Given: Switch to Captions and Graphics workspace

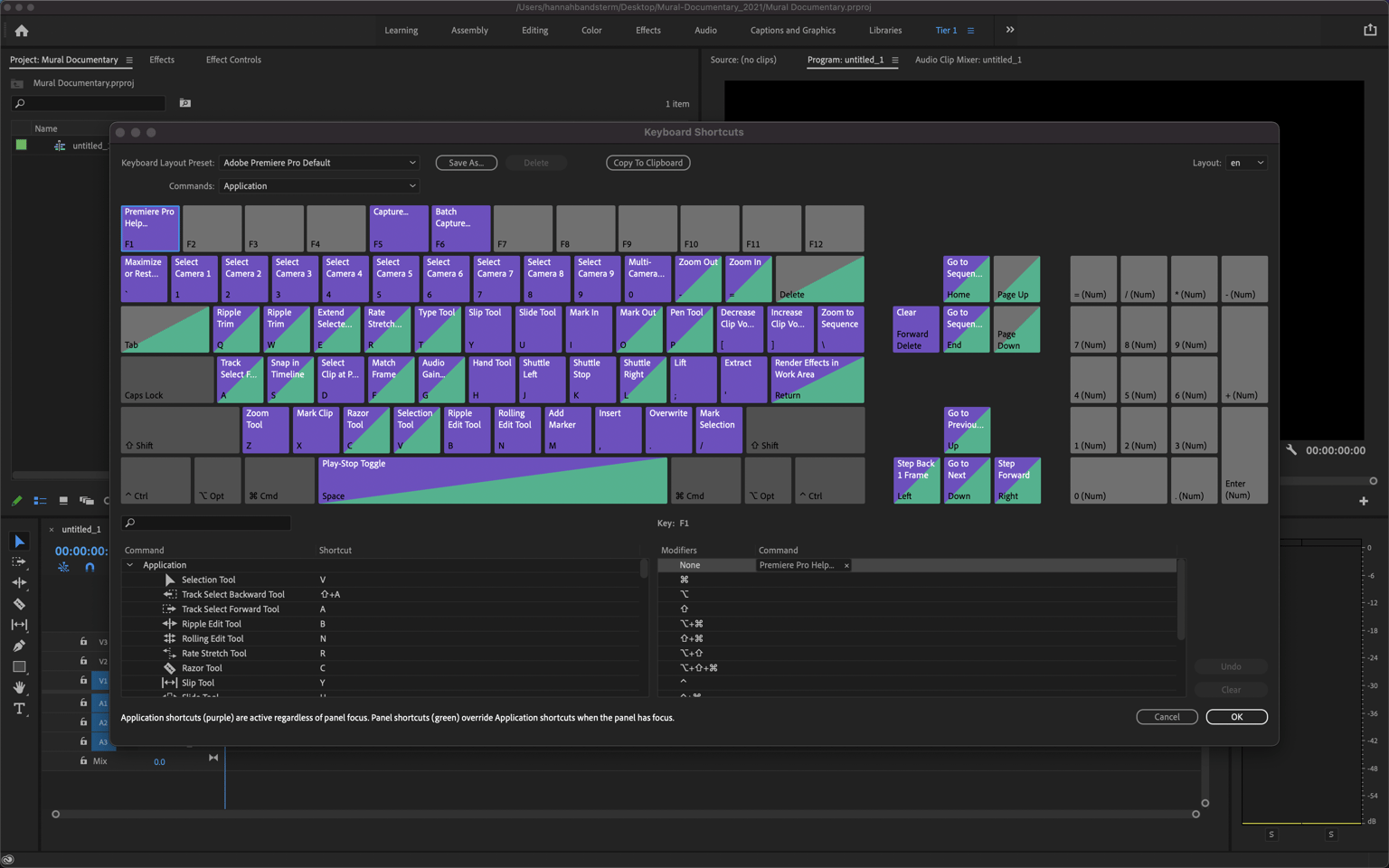Looking at the screenshot, I should click(x=793, y=31).
